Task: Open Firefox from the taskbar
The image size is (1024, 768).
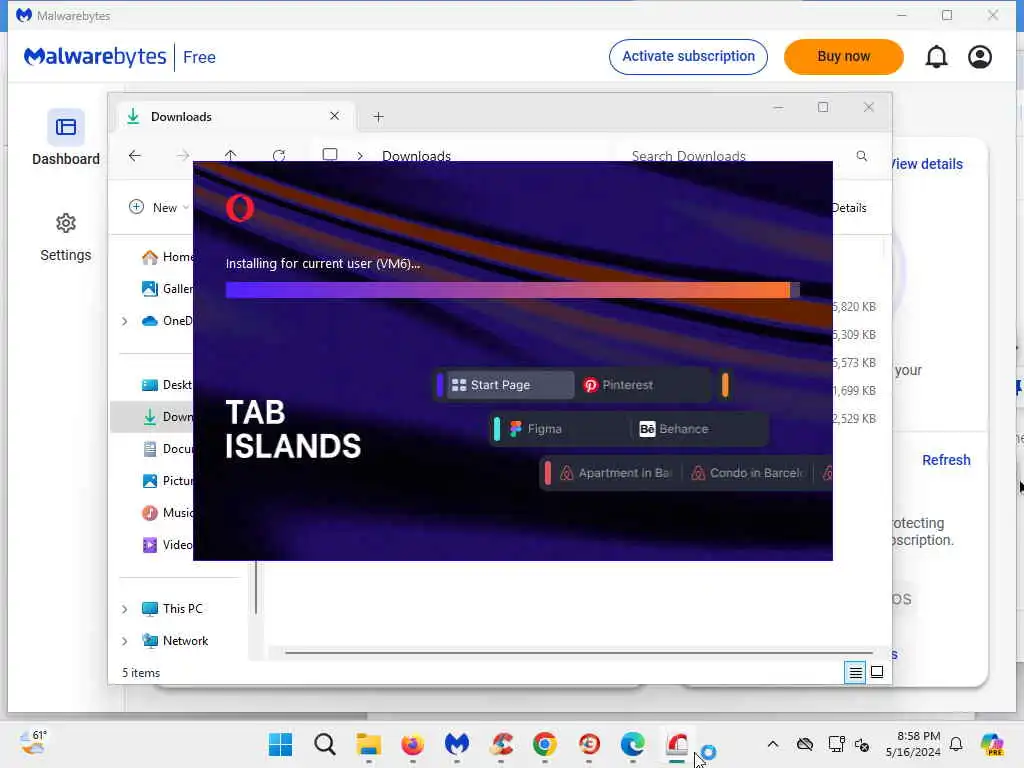Action: pyautogui.click(x=412, y=744)
